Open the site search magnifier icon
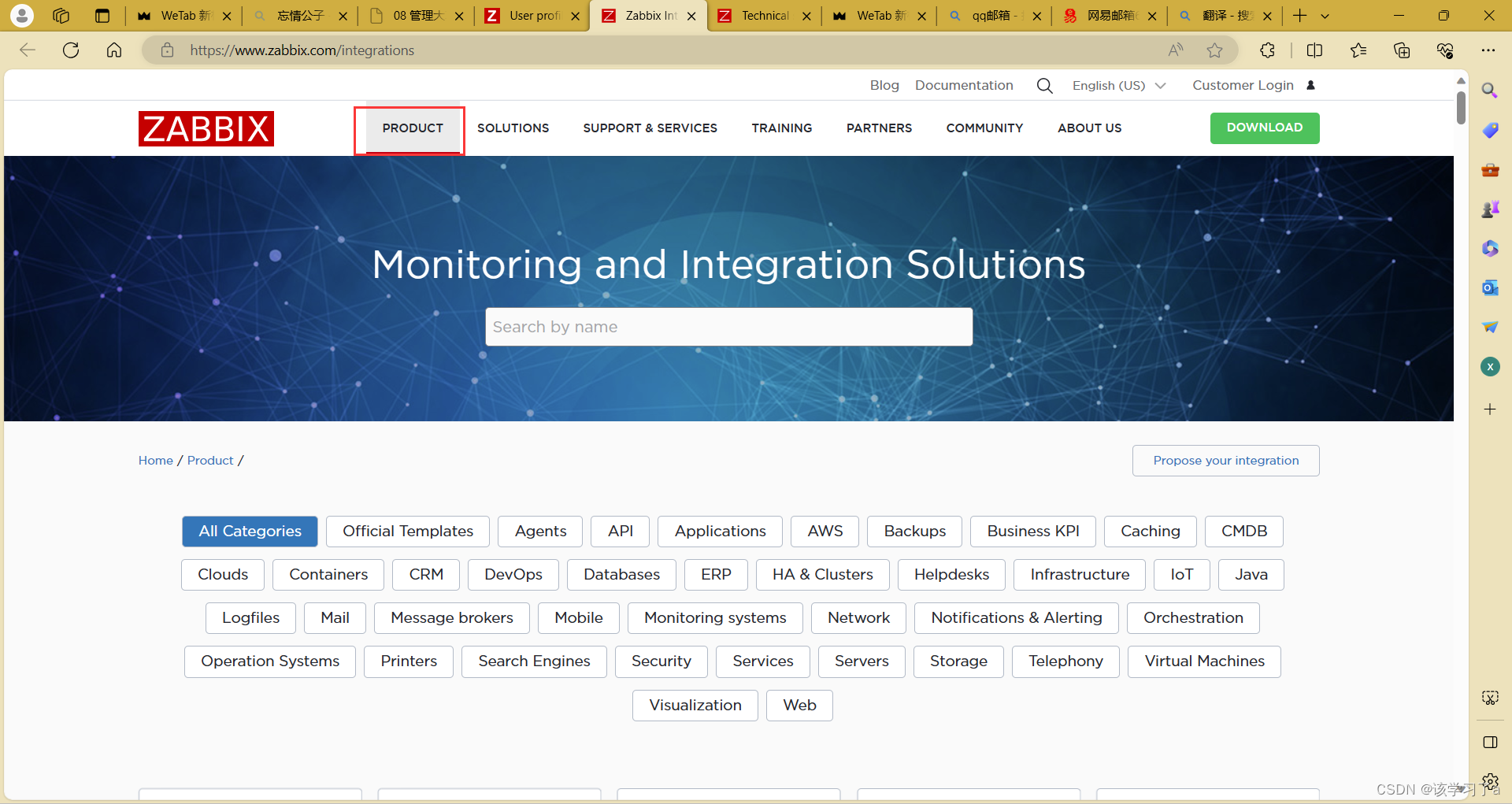This screenshot has width=1512, height=804. click(x=1044, y=86)
